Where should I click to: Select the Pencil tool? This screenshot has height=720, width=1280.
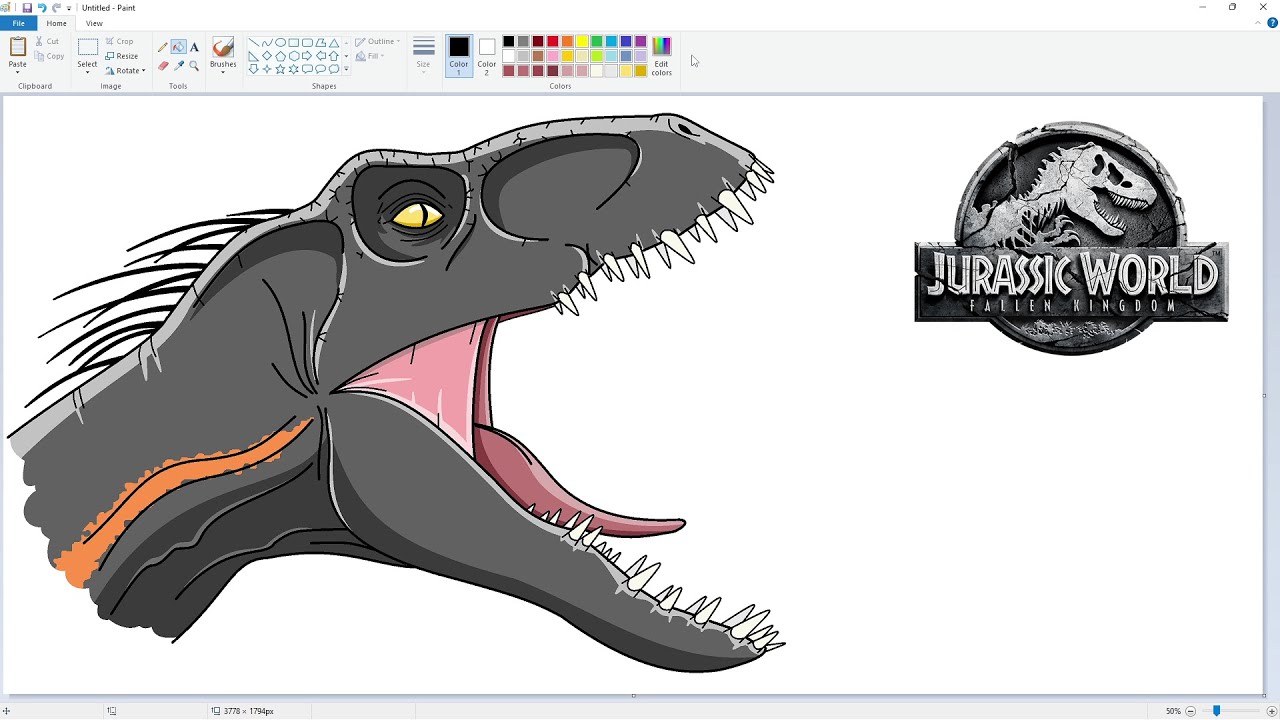163,47
